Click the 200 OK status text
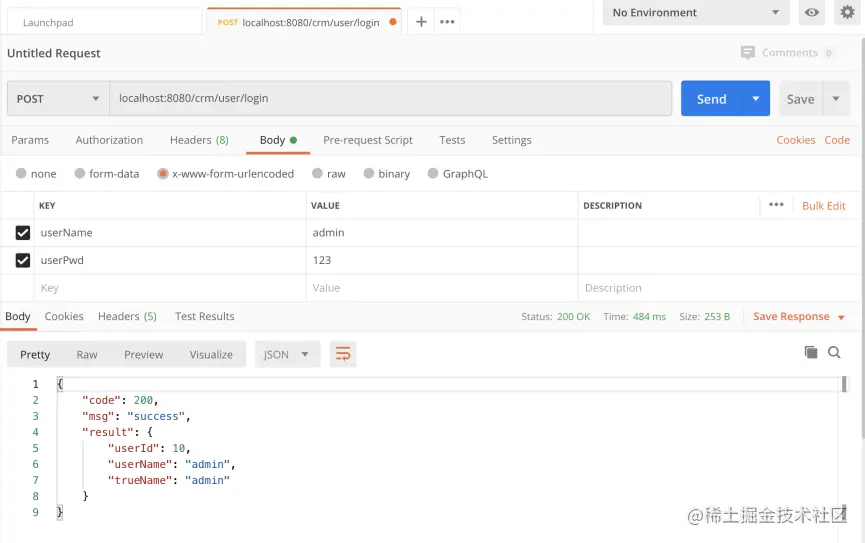The image size is (865, 543). point(573,317)
